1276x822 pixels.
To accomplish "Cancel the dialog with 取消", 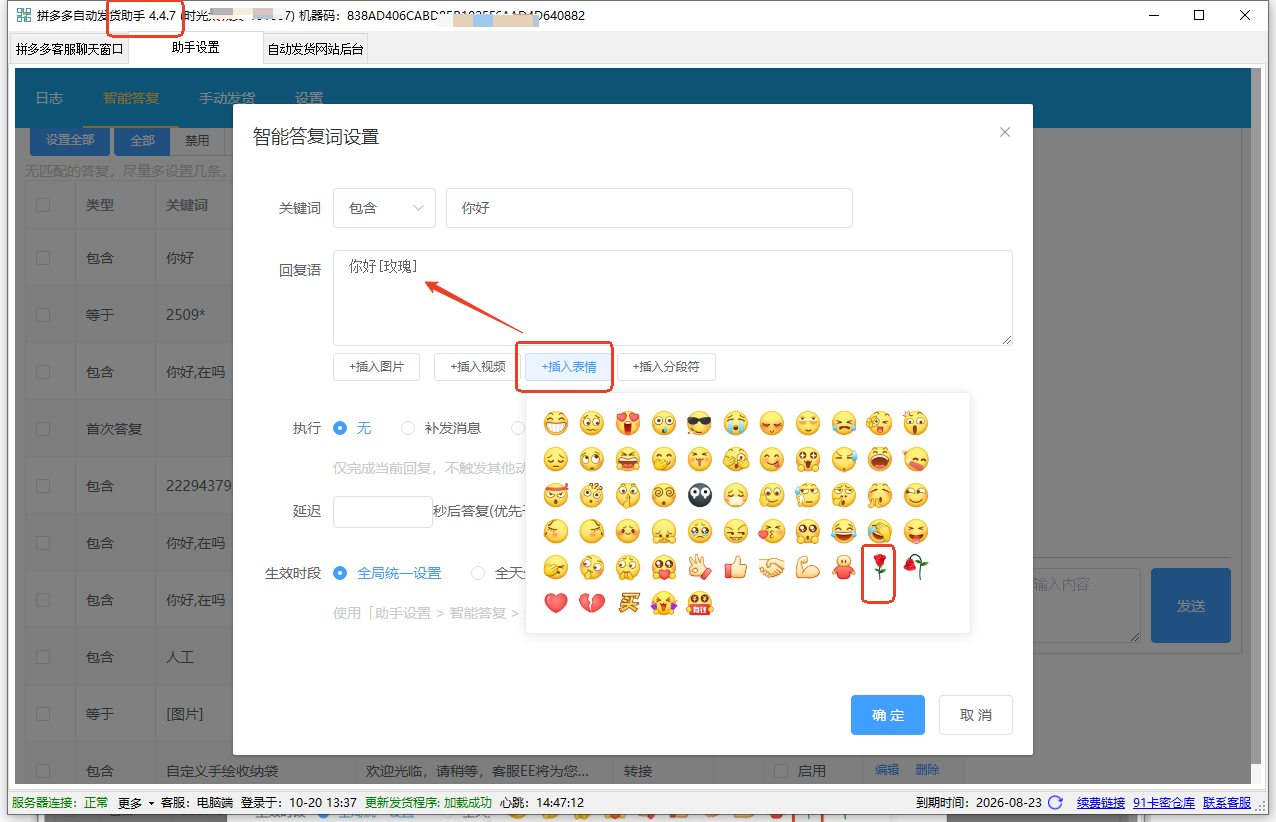I will 976,715.
